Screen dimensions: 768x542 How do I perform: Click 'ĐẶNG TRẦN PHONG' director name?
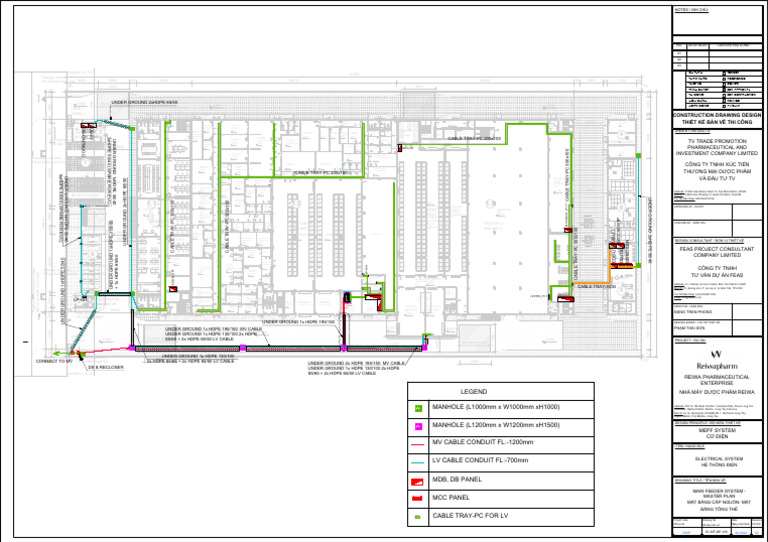coord(693,312)
